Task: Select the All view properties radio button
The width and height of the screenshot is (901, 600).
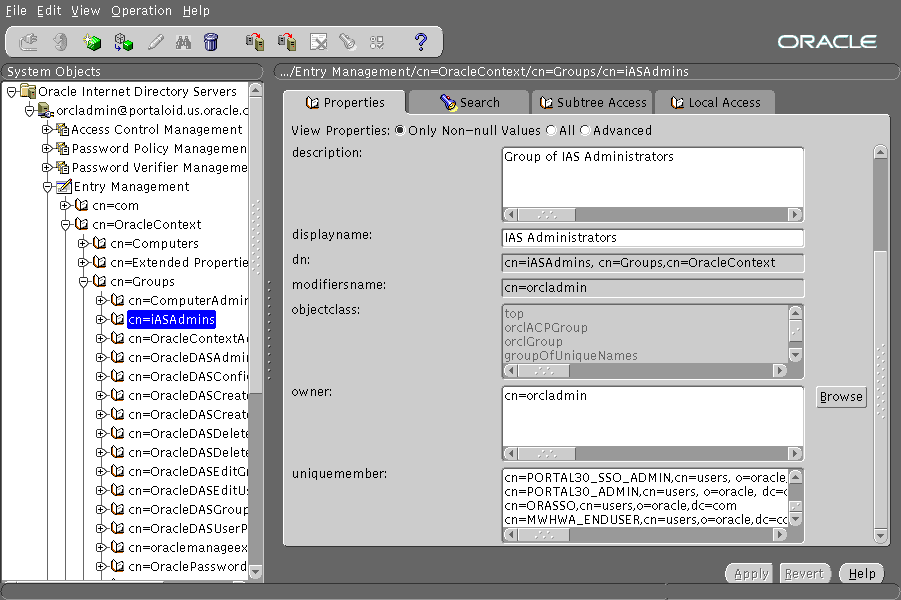Action: coord(550,130)
